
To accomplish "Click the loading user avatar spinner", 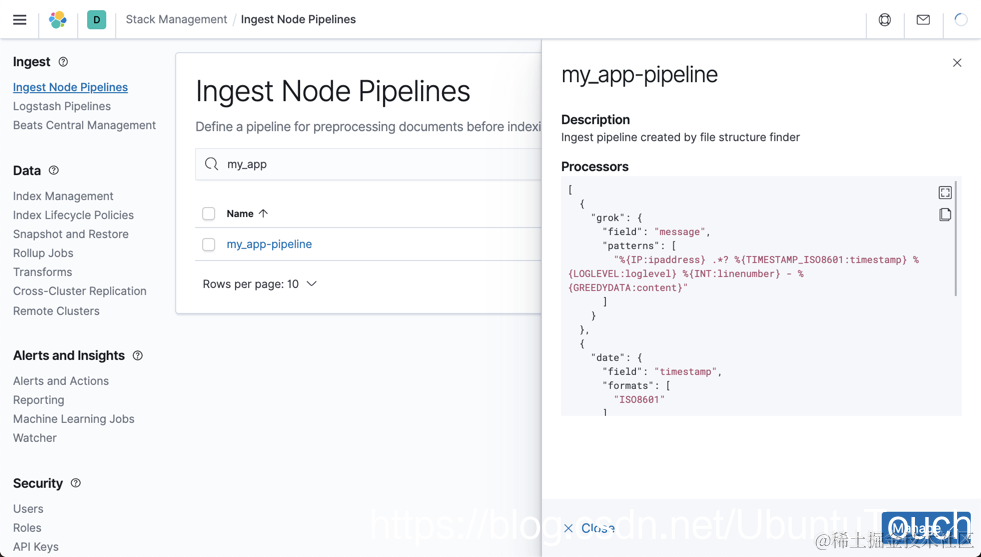I will tap(961, 19).
